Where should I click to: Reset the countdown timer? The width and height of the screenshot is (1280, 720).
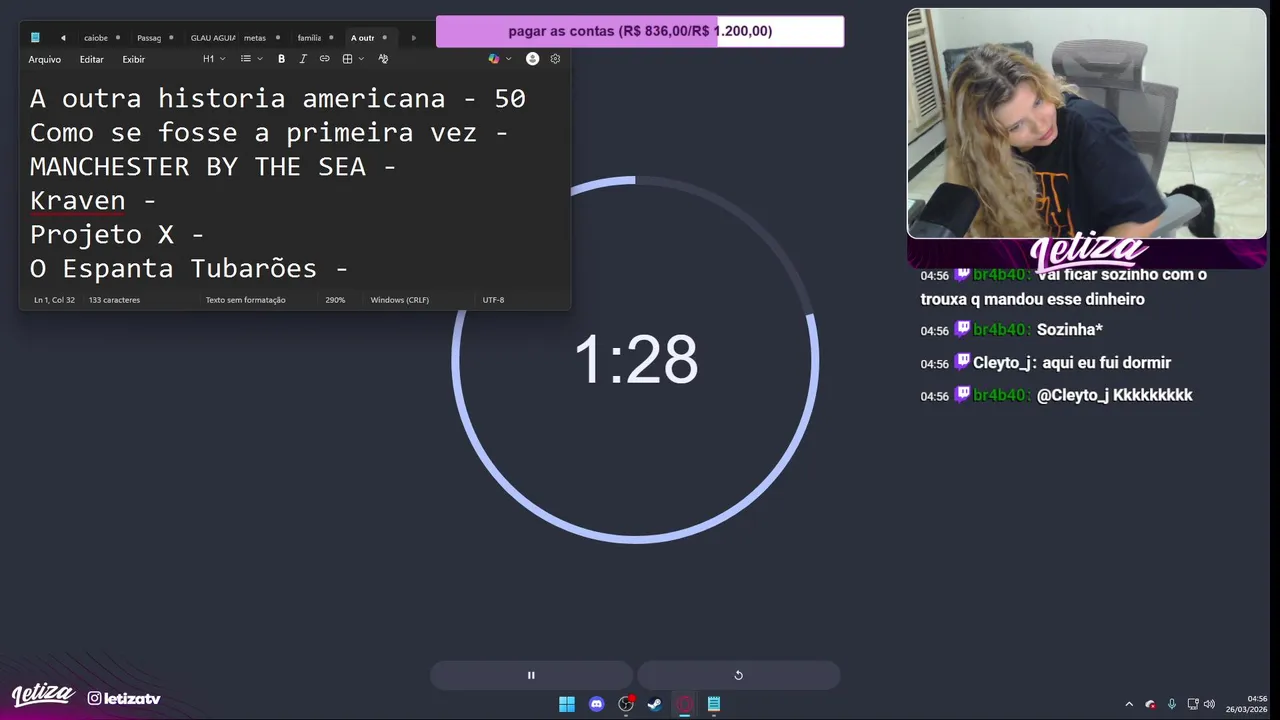pos(738,675)
